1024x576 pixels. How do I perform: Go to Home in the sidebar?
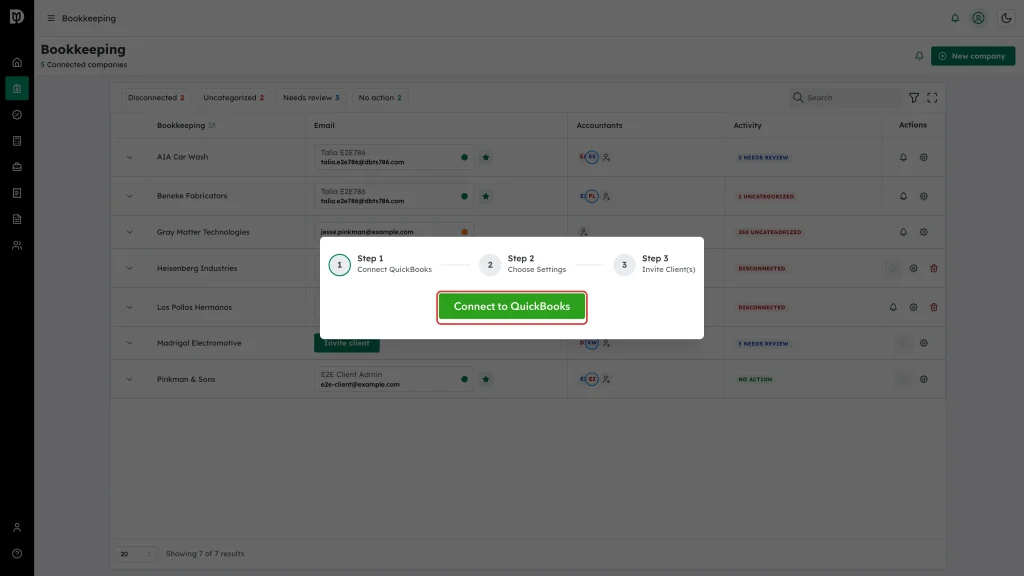click(x=17, y=63)
